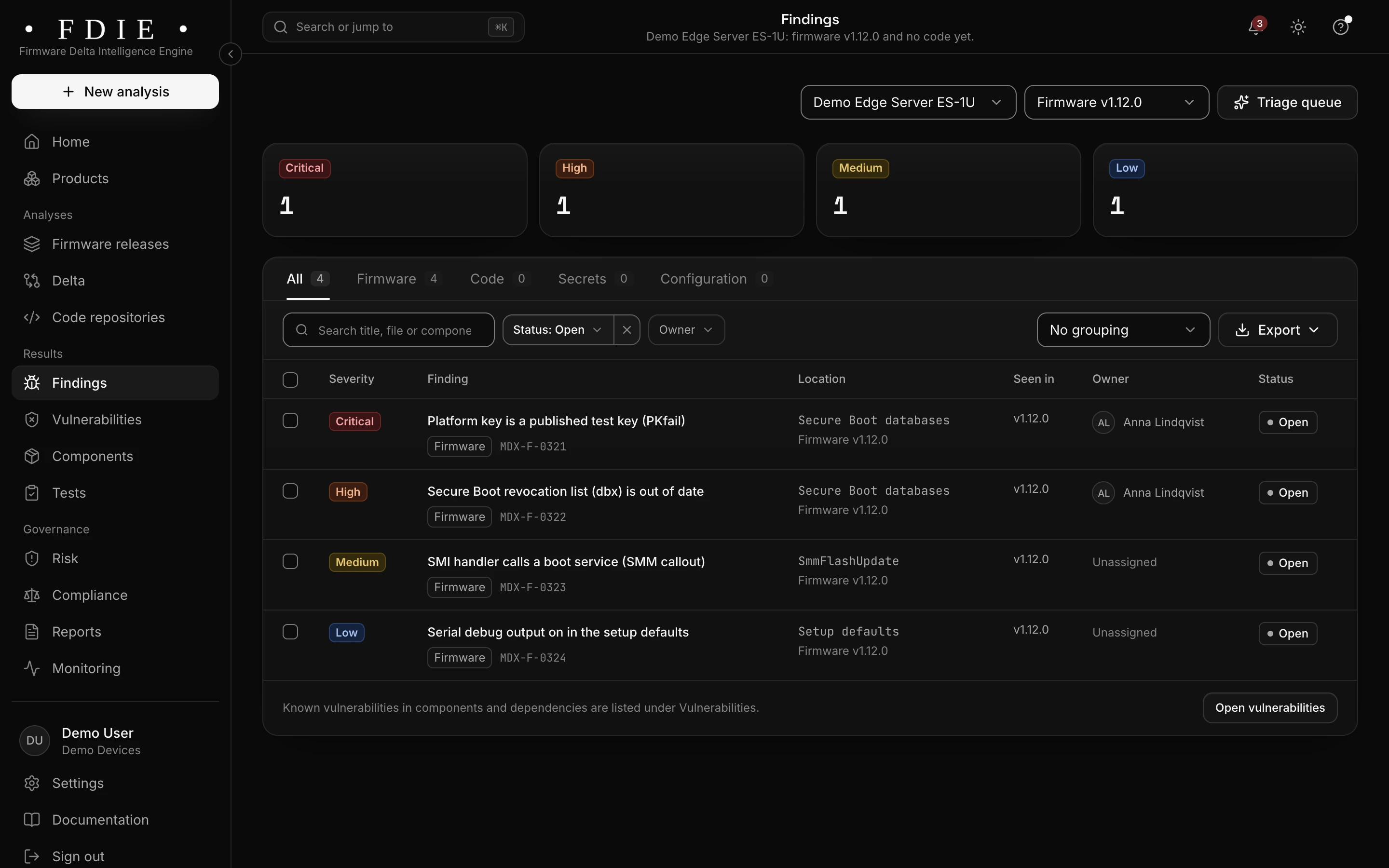Click the Open status of MDX-F-0323
The width and height of the screenshot is (1389, 868).
(1287, 563)
